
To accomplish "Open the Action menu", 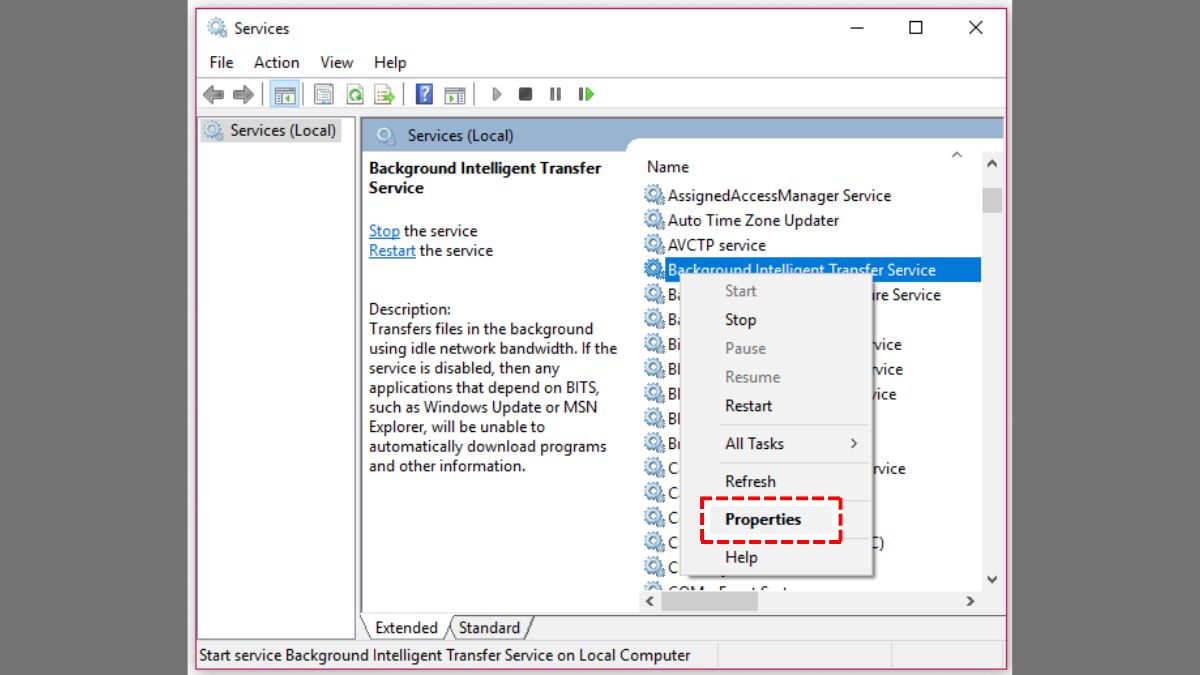I will click(276, 62).
